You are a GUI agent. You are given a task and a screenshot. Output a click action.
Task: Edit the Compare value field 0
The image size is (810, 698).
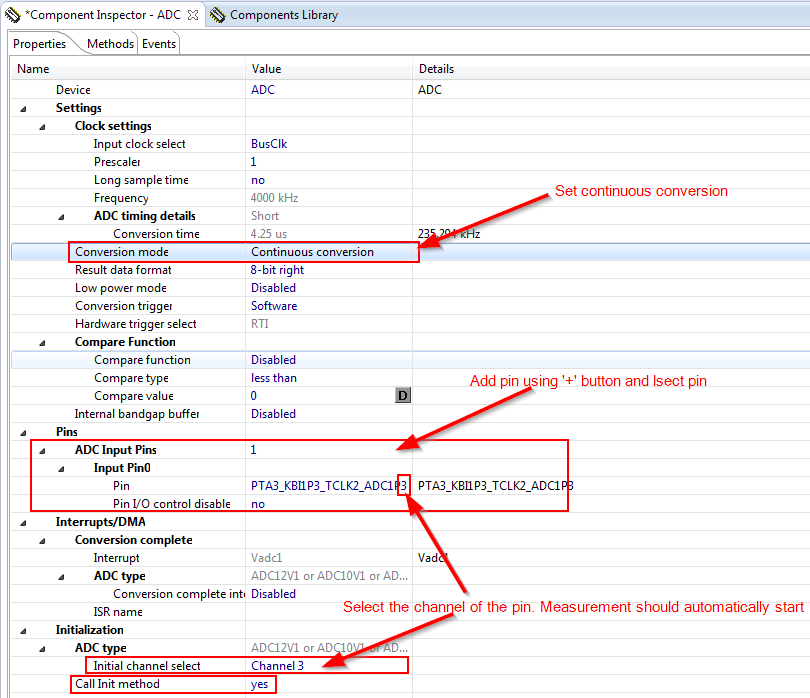tap(254, 396)
